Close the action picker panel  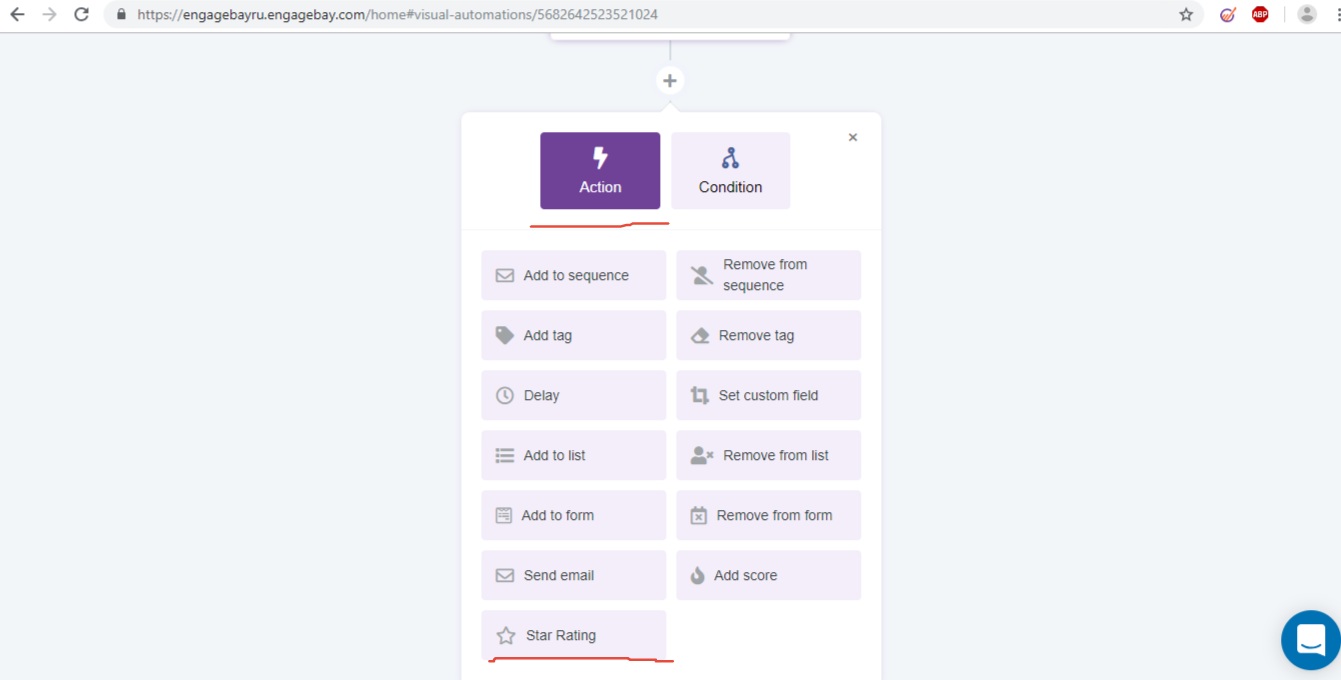point(853,138)
